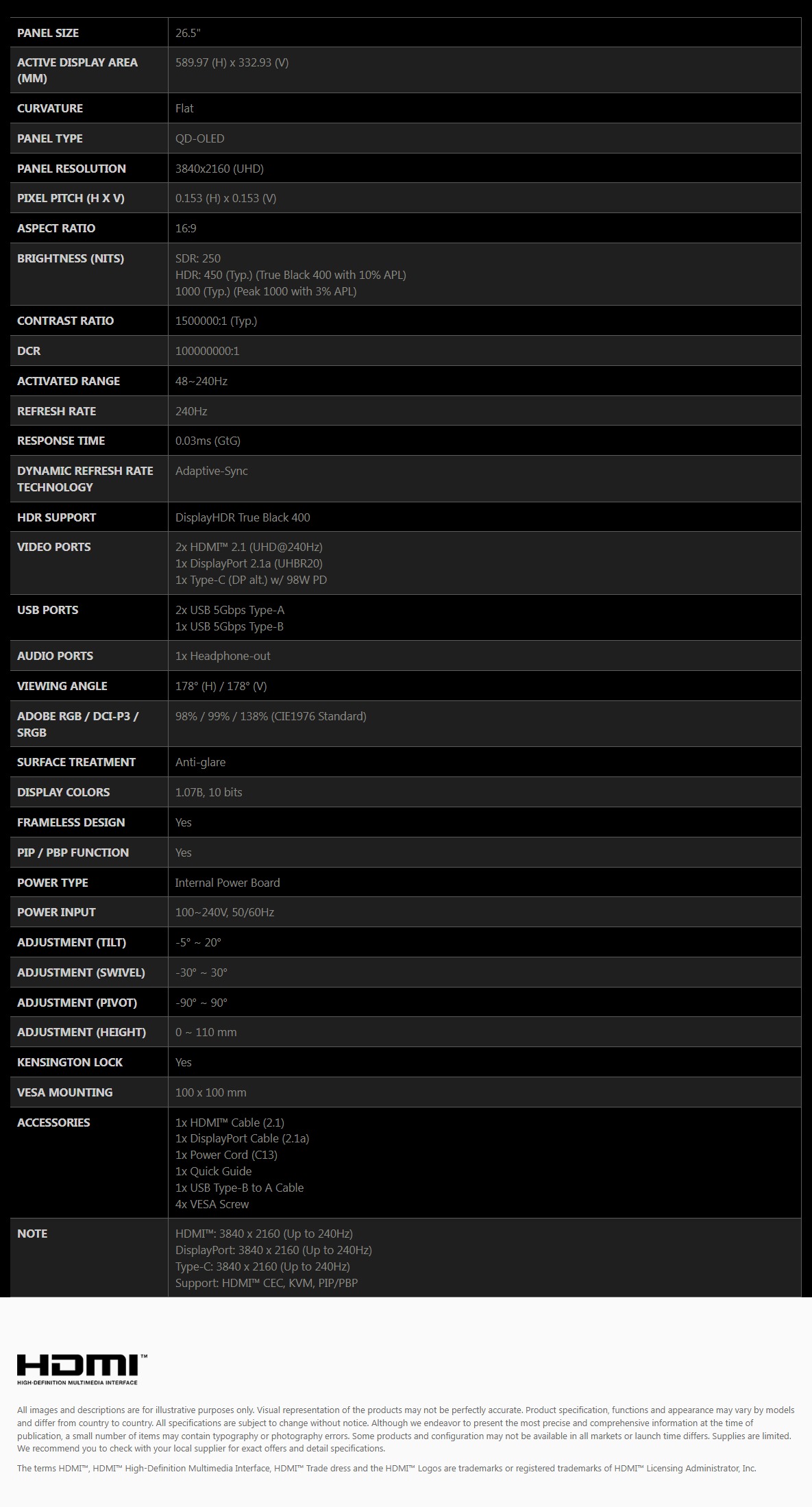Select the NOTE row label
Screen dimensions: 812x1507
pos(32,1234)
